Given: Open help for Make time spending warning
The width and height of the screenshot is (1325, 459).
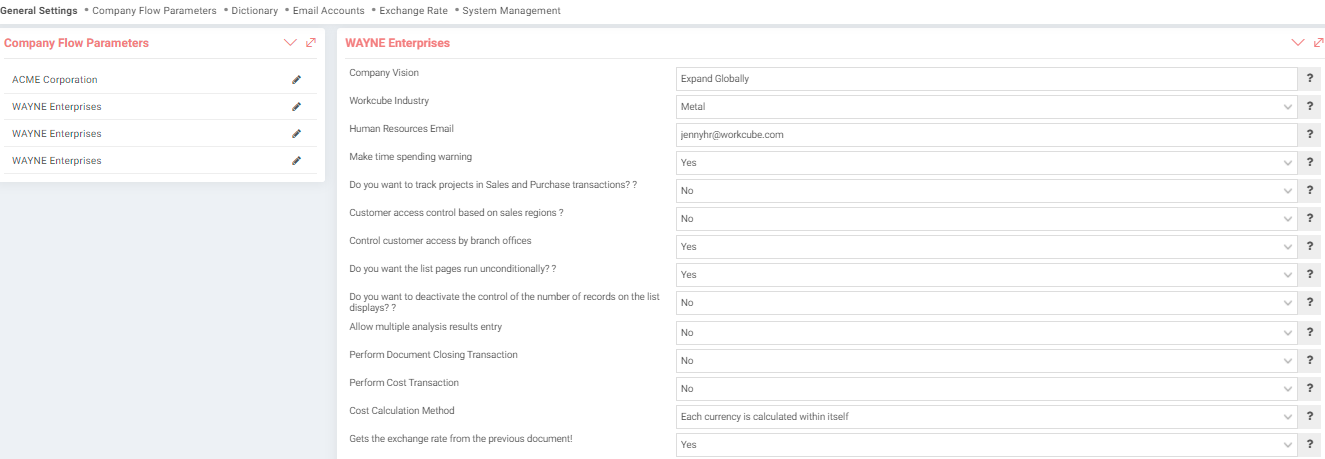Looking at the screenshot, I should pyautogui.click(x=1310, y=163).
